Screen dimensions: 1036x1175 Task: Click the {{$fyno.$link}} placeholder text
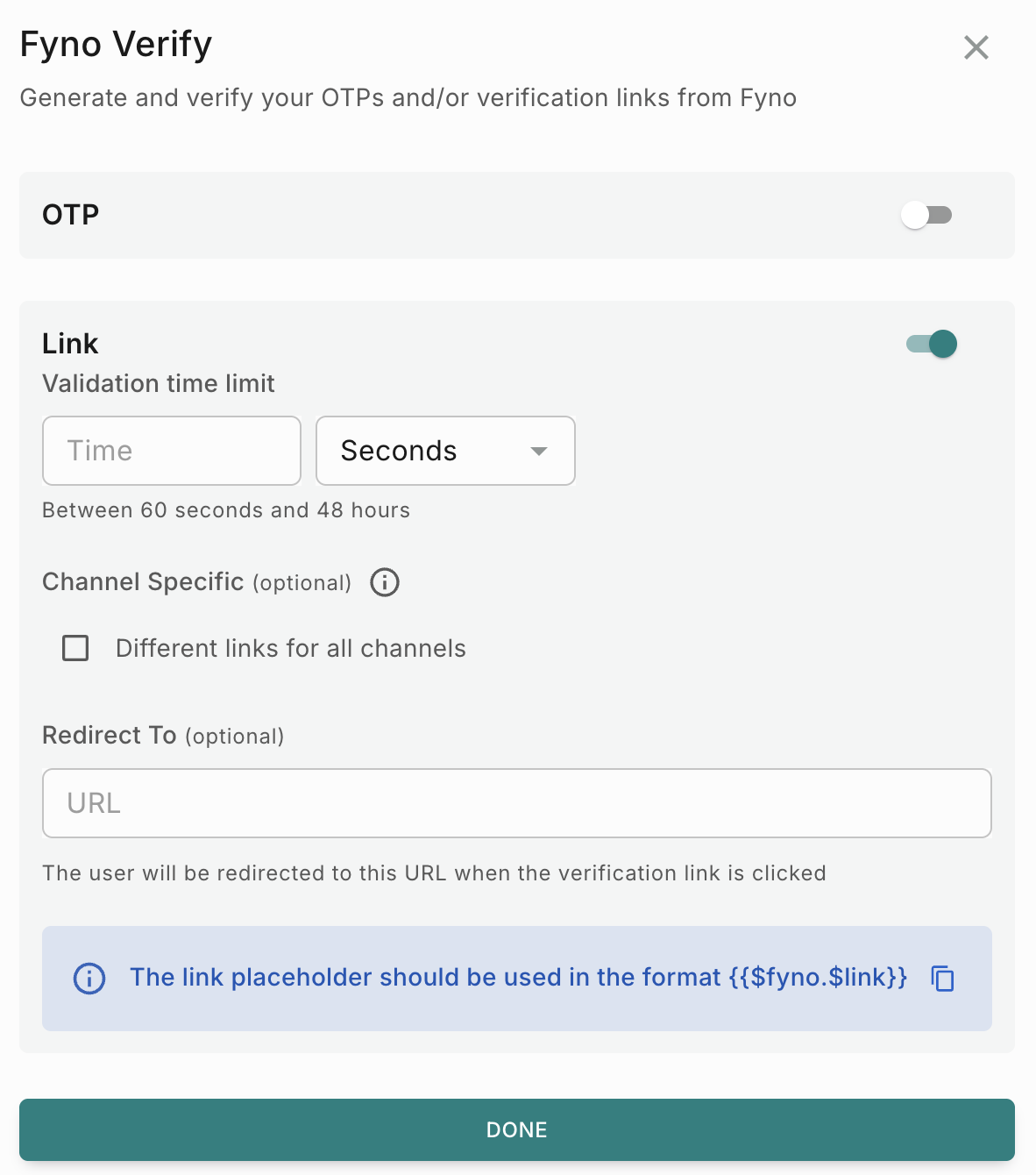click(818, 977)
